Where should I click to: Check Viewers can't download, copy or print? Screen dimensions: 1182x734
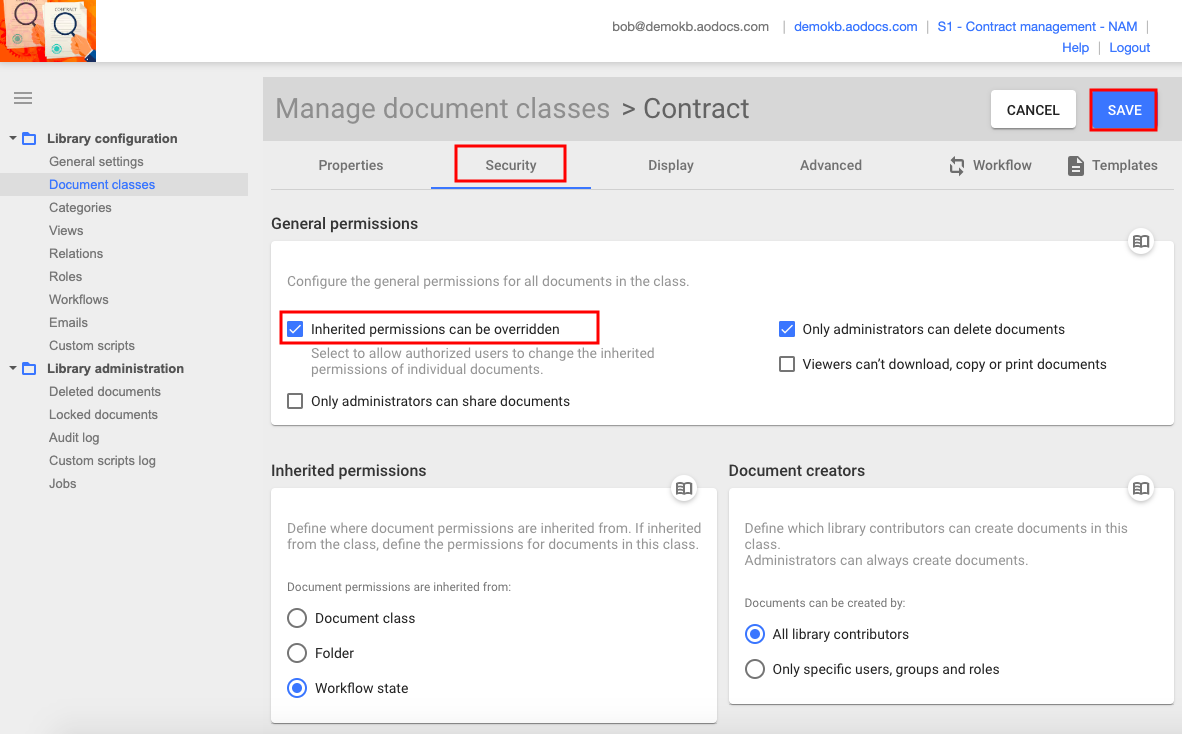pyautogui.click(x=787, y=365)
